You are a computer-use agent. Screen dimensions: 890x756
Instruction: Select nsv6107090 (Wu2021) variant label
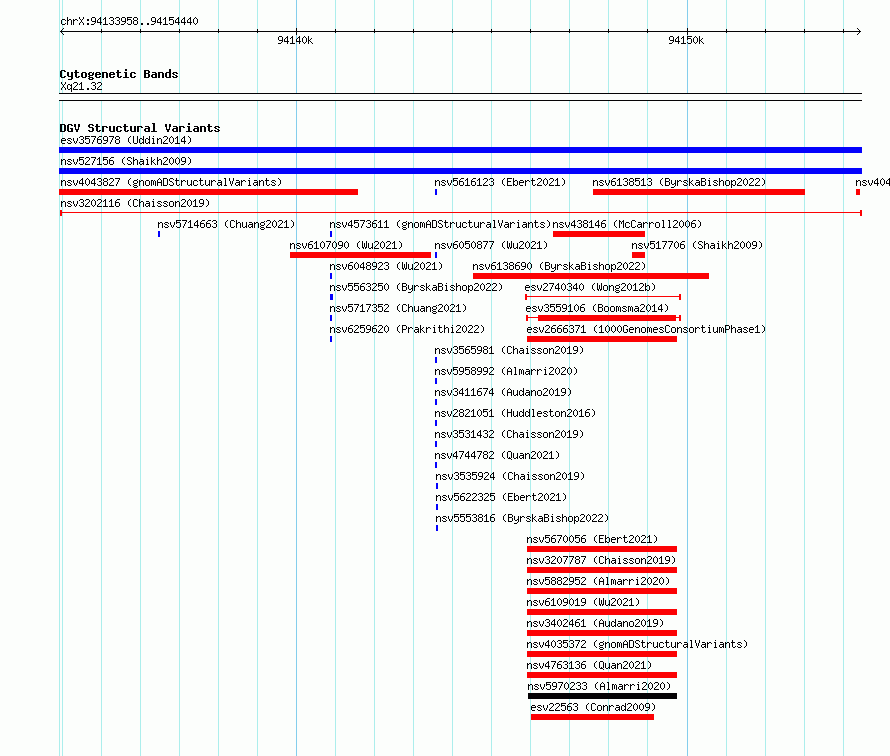point(346,245)
